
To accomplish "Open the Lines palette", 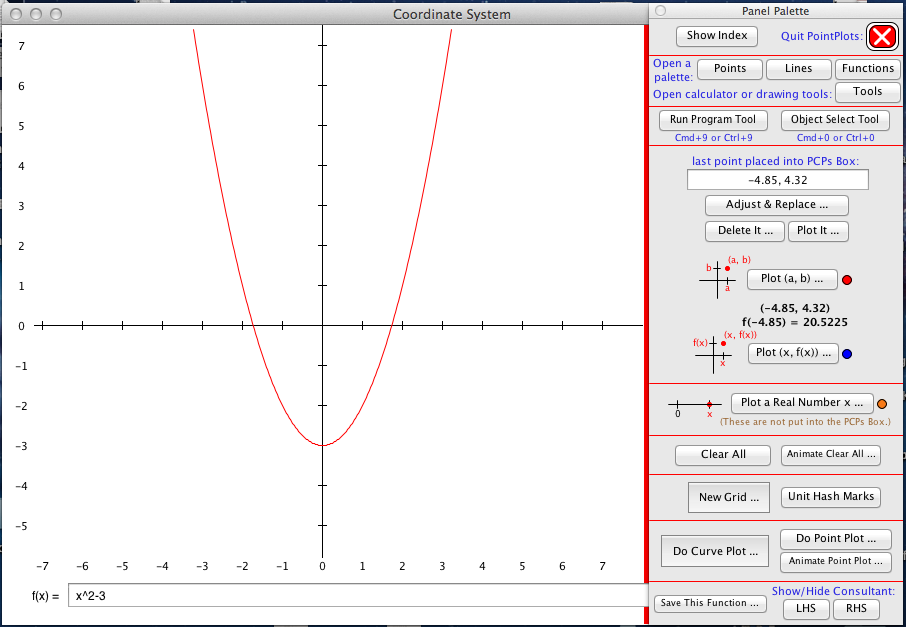I will (x=799, y=69).
